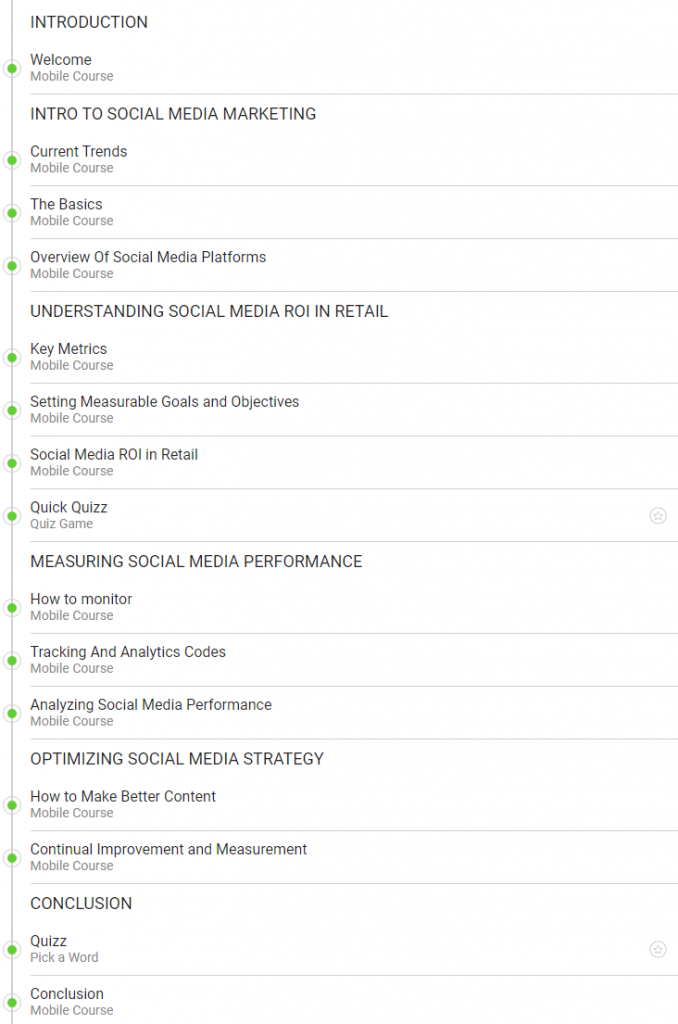Click green dot beside How to Make Better Content
Screen dimensions: 678x1024
click(x=12, y=805)
